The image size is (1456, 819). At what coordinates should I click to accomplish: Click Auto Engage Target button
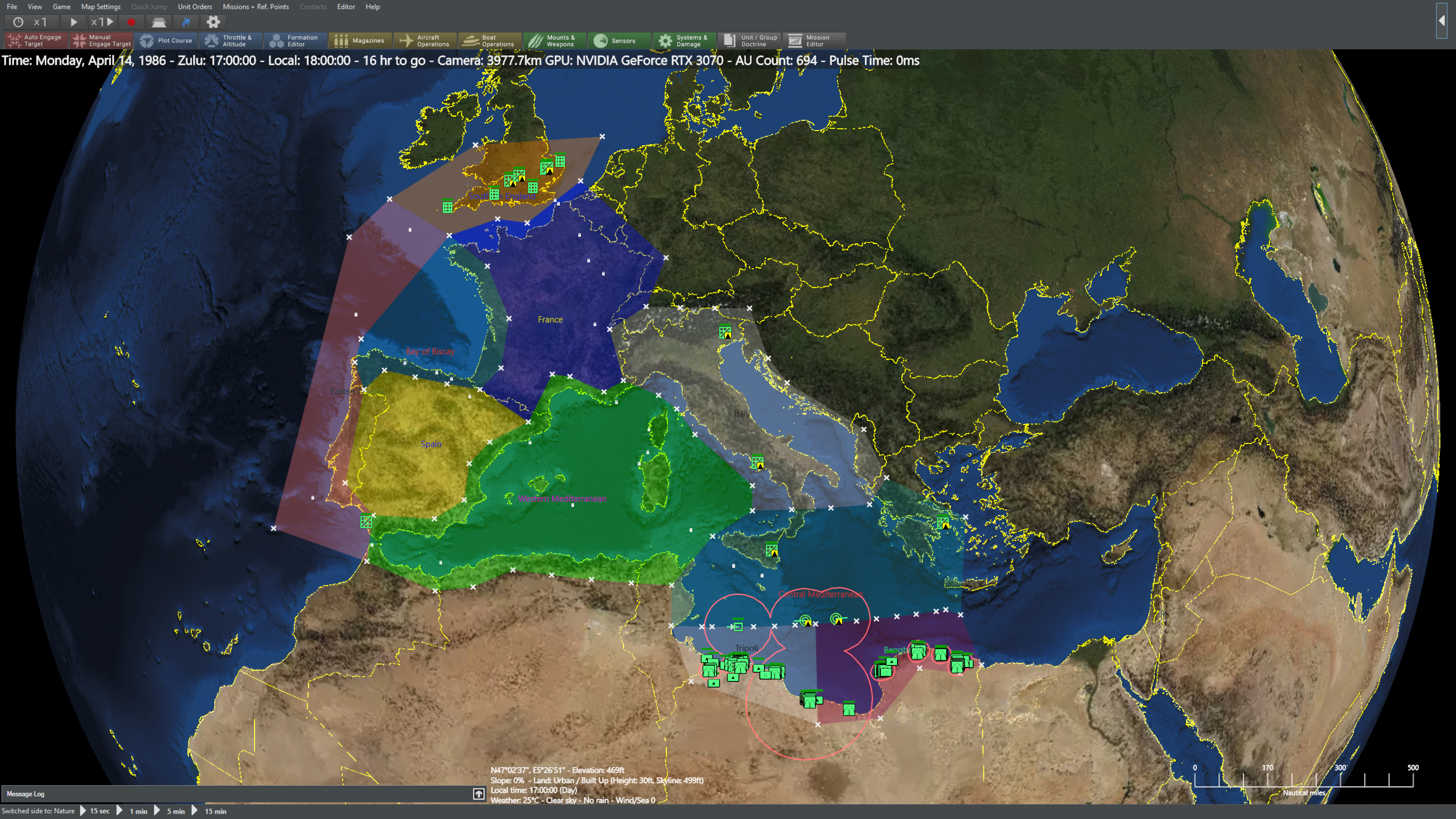pyautogui.click(x=36, y=40)
